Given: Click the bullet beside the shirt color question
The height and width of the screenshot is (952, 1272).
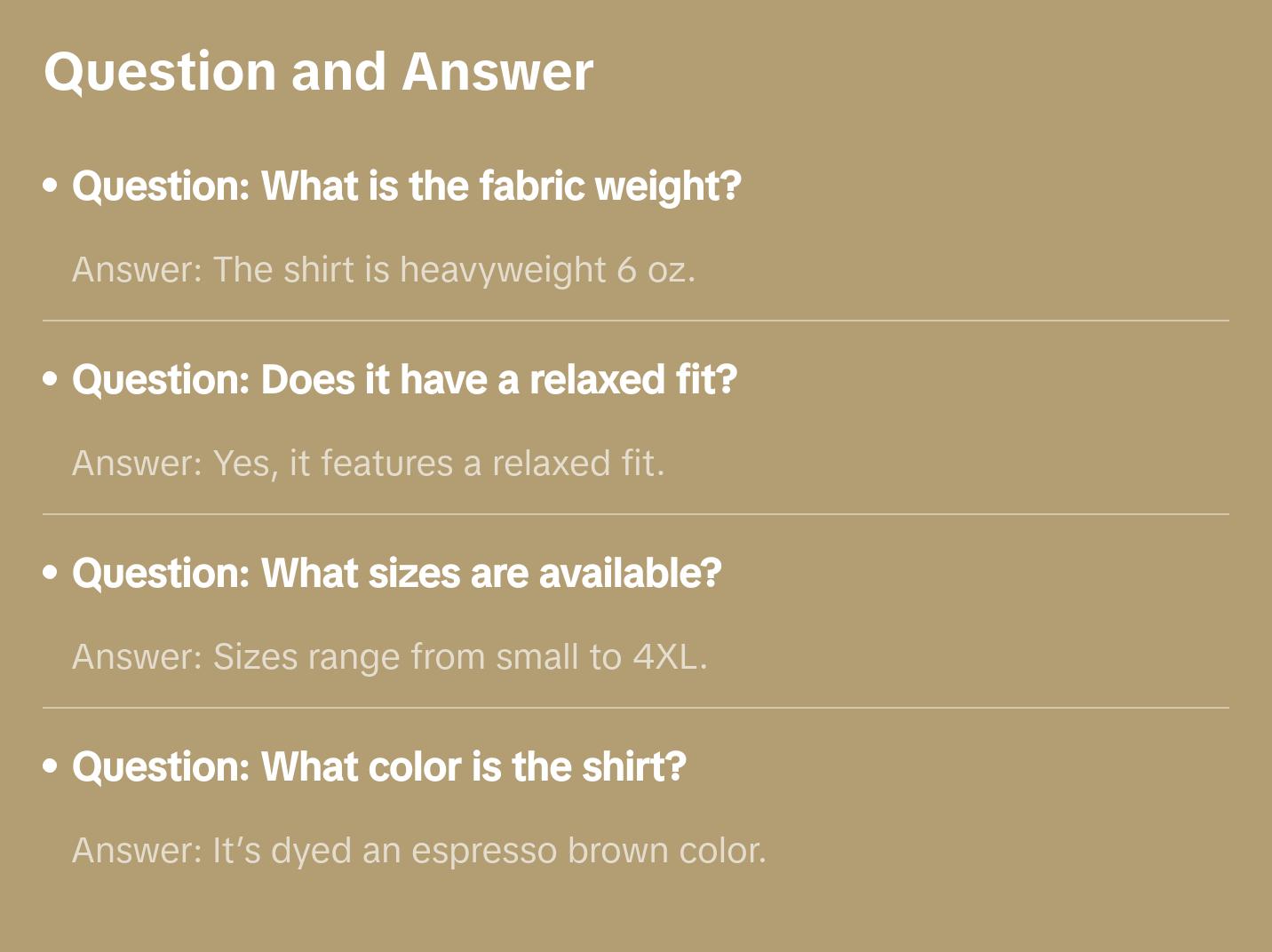Looking at the screenshot, I should click(x=51, y=766).
